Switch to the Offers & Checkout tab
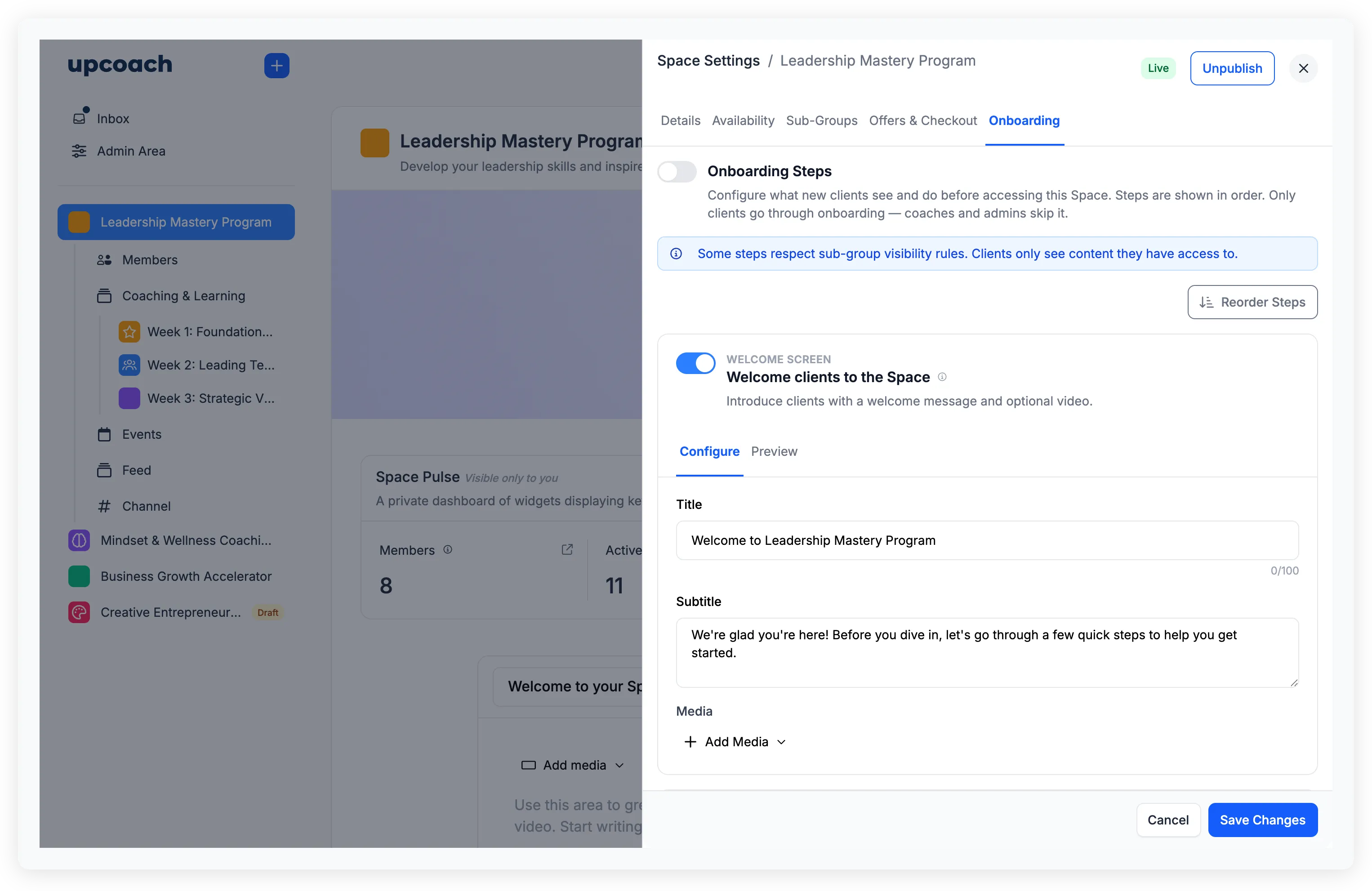Screen dimensions: 1372x891 922,120
